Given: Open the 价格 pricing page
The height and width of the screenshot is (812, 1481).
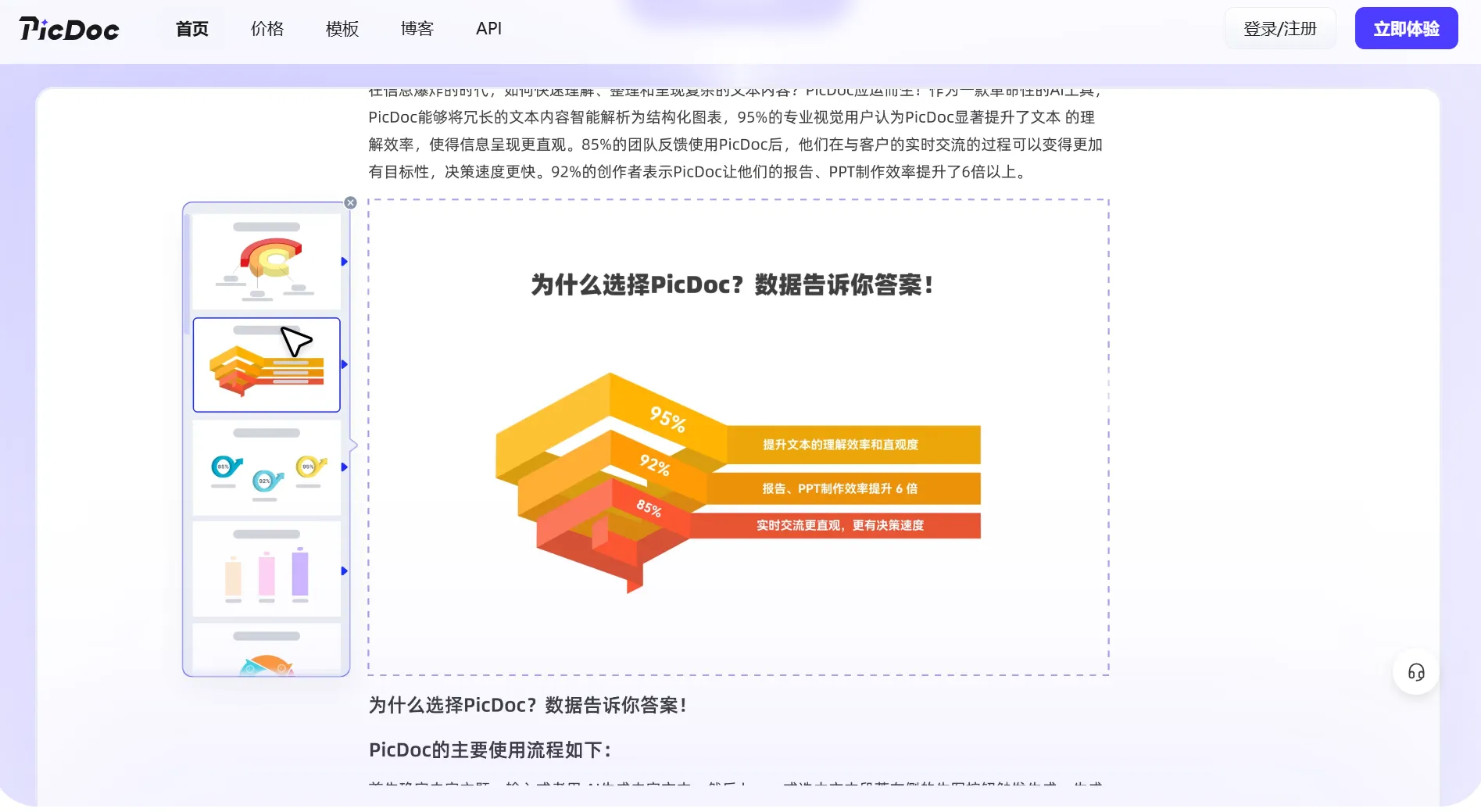Looking at the screenshot, I should point(267,29).
